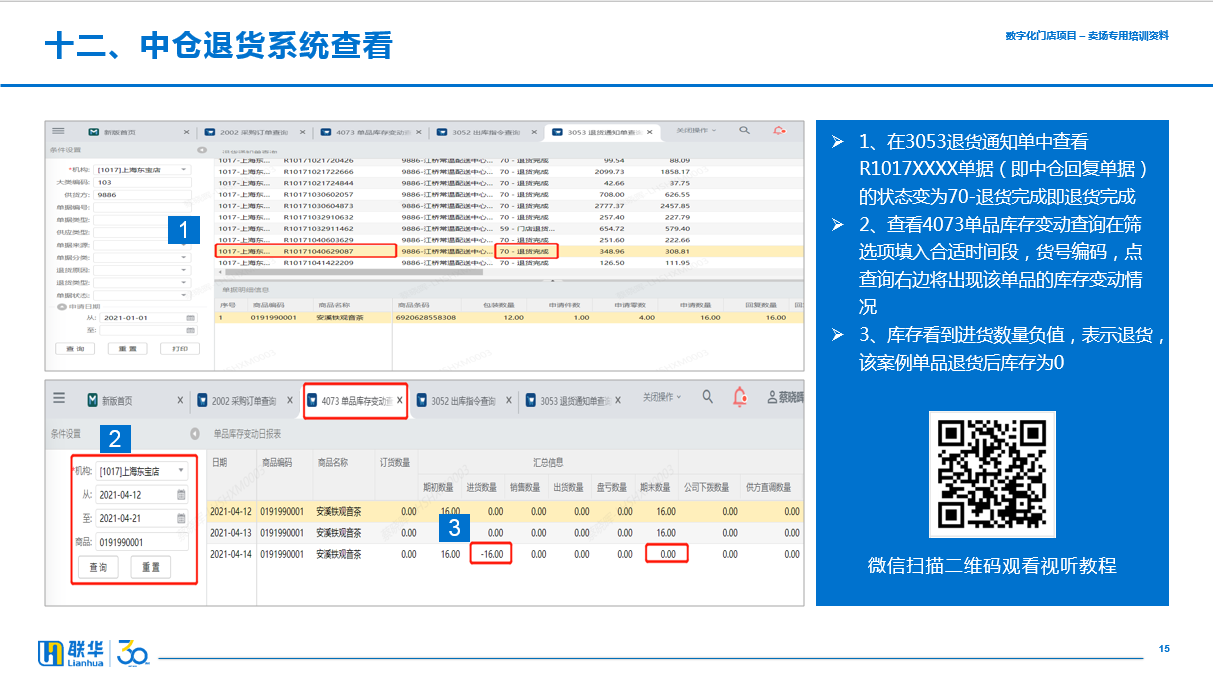Click -16.00 进货数量 cell
The width and height of the screenshot is (1213, 685).
(490, 554)
